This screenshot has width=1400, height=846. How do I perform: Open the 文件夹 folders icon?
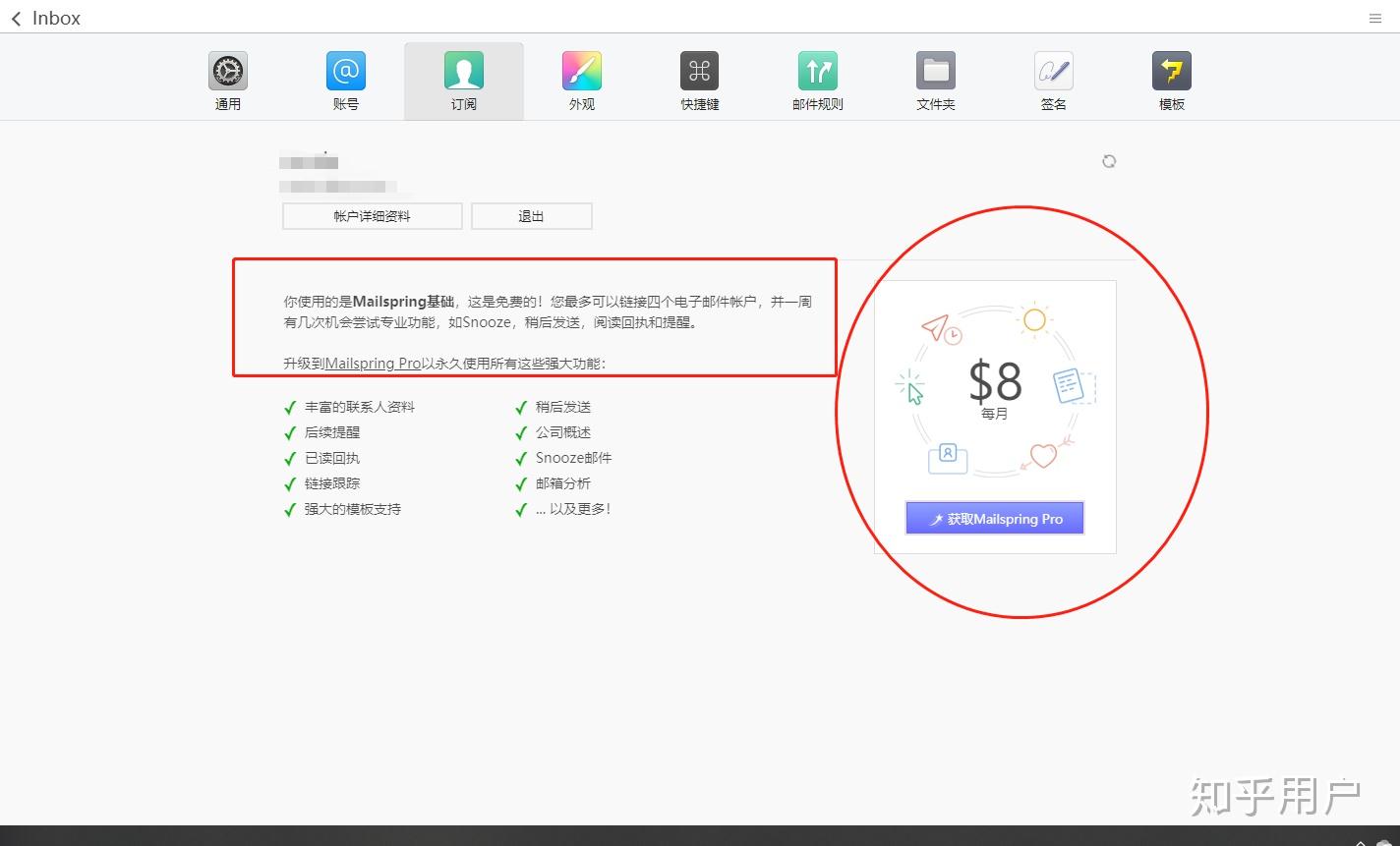tap(936, 71)
